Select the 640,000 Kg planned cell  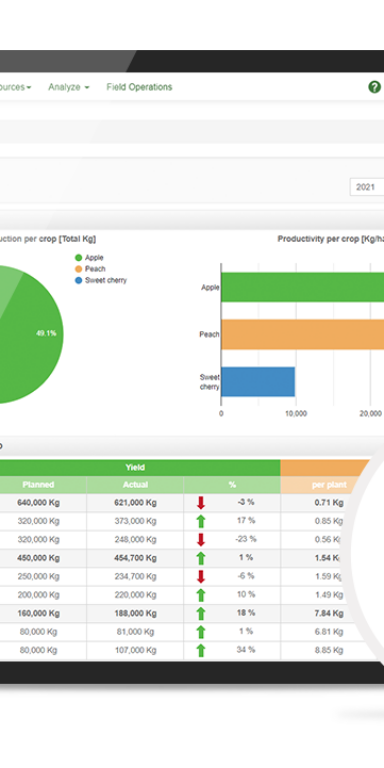tap(38, 503)
